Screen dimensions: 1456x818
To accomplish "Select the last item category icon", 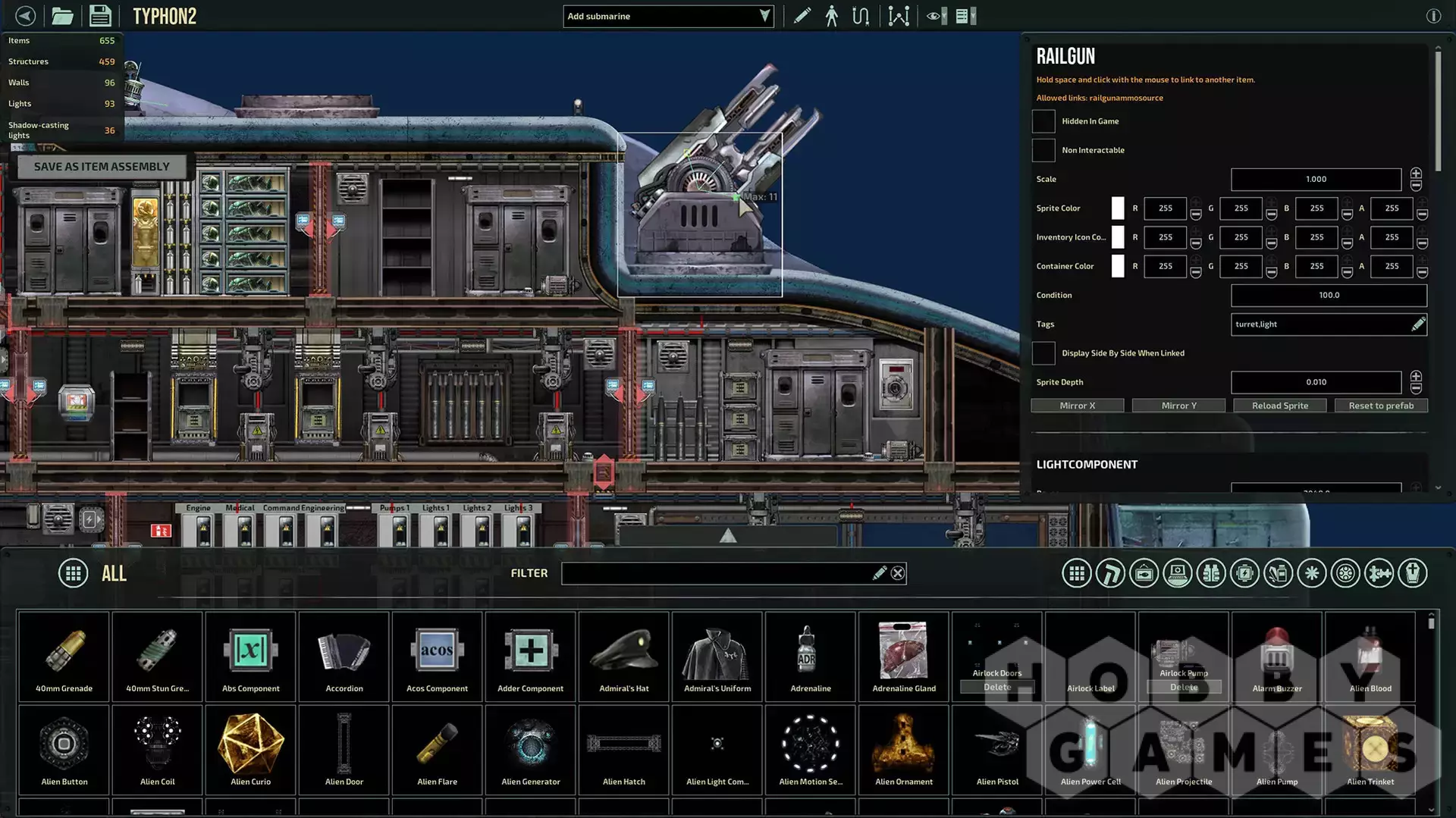I will 1412,573.
